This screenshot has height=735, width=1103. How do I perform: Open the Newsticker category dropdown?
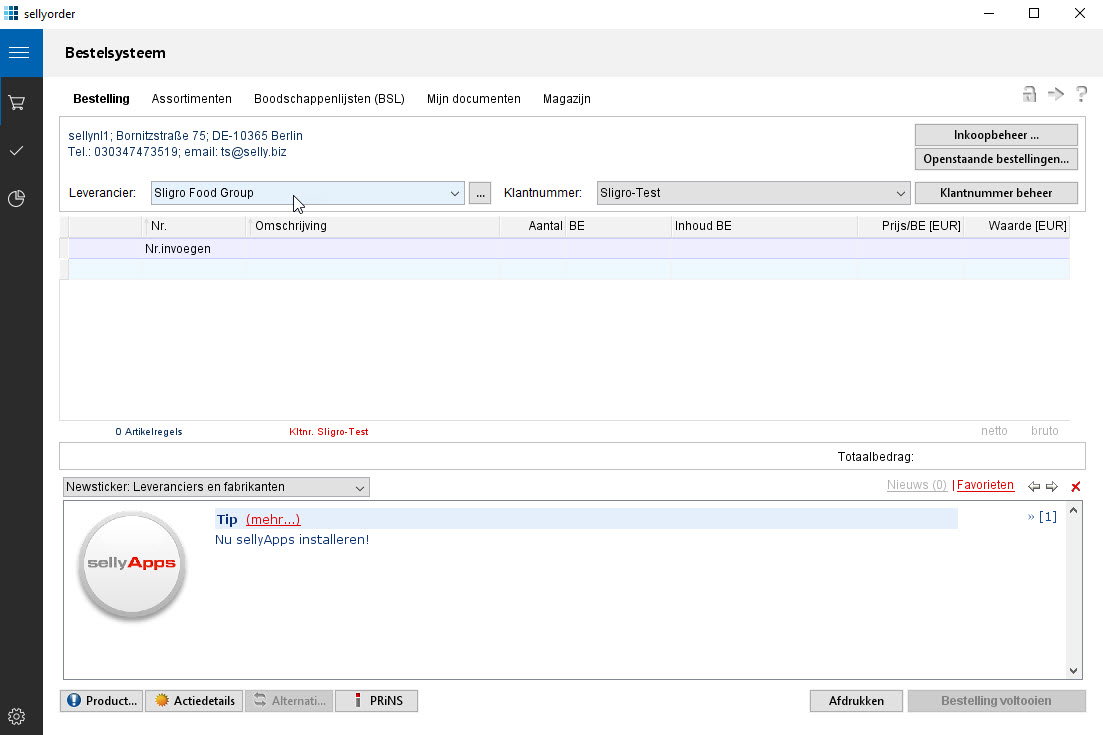tap(360, 487)
